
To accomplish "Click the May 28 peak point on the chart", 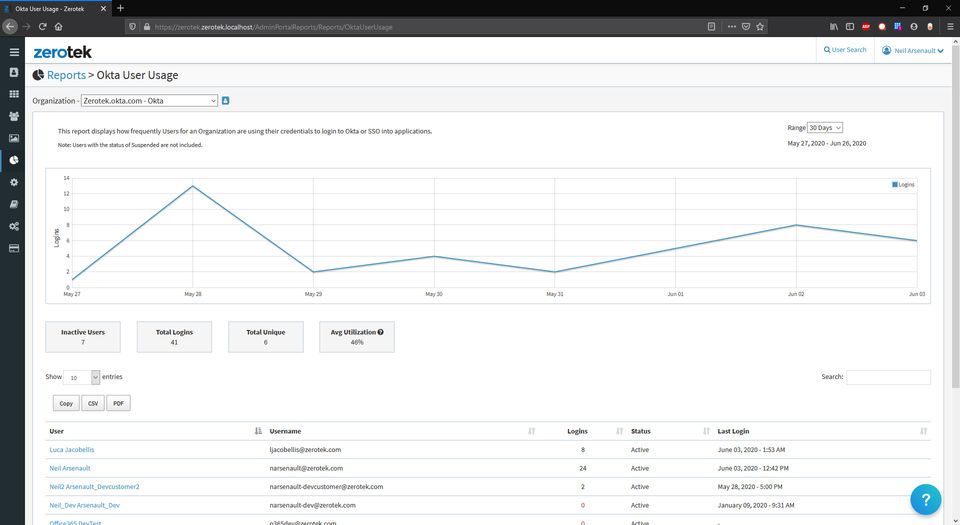I will [193, 185].
